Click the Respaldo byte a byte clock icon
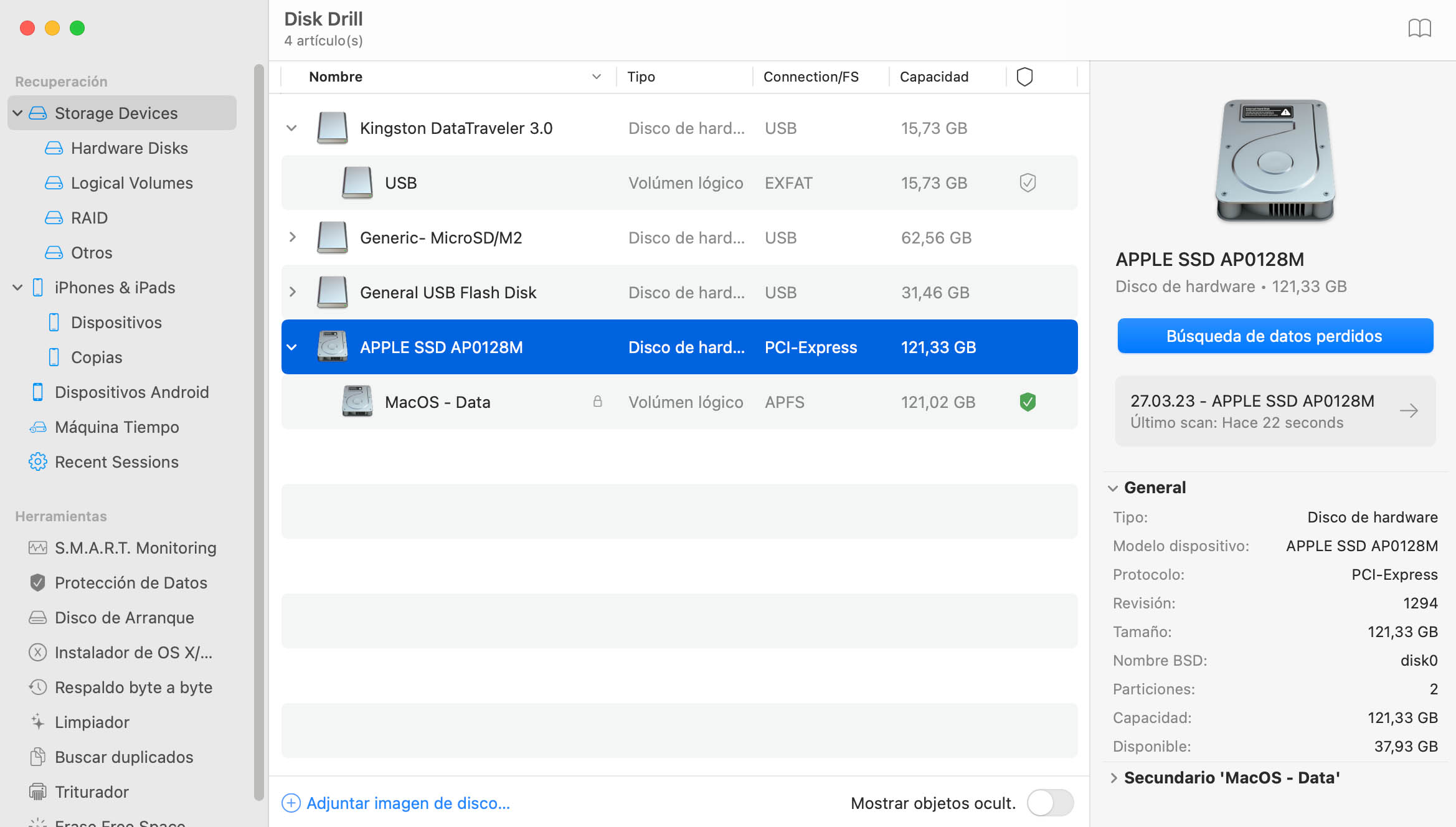Viewport: 1456px width, 827px height. pos(37,687)
